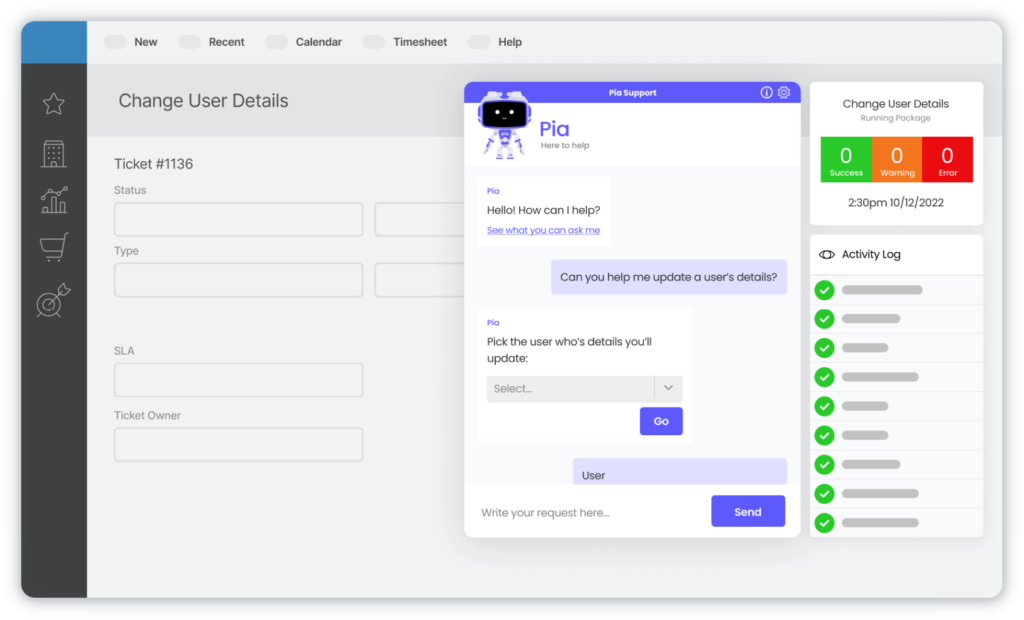This screenshot has width=1024, height=620.
Task: Open the Recent menu item
Action: [226, 42]
